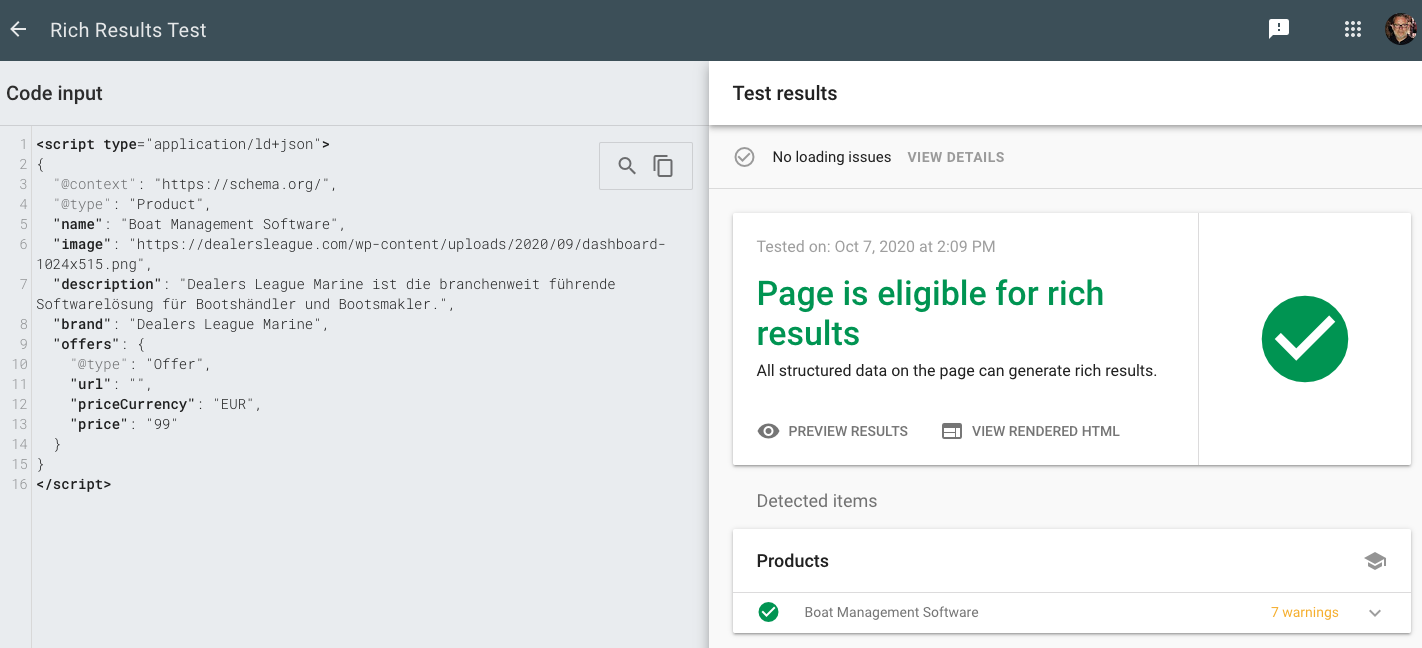Click the Rich Results Test title

click(x=128, y=30)
